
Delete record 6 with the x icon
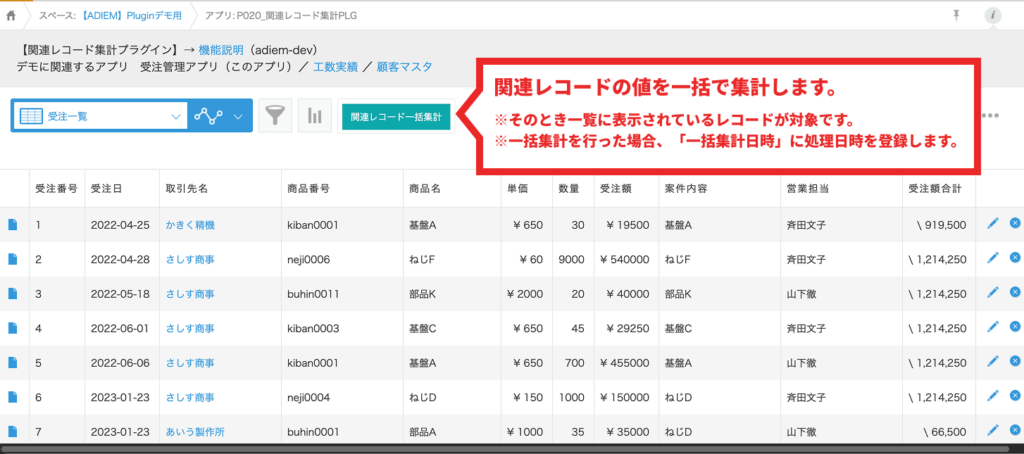point(1015,396)
